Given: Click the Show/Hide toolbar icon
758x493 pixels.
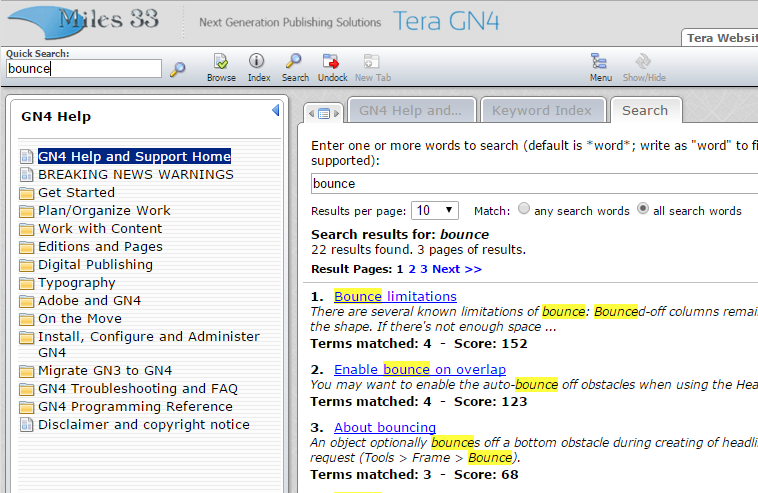Looking at the screenshot, I should point(644,68).
